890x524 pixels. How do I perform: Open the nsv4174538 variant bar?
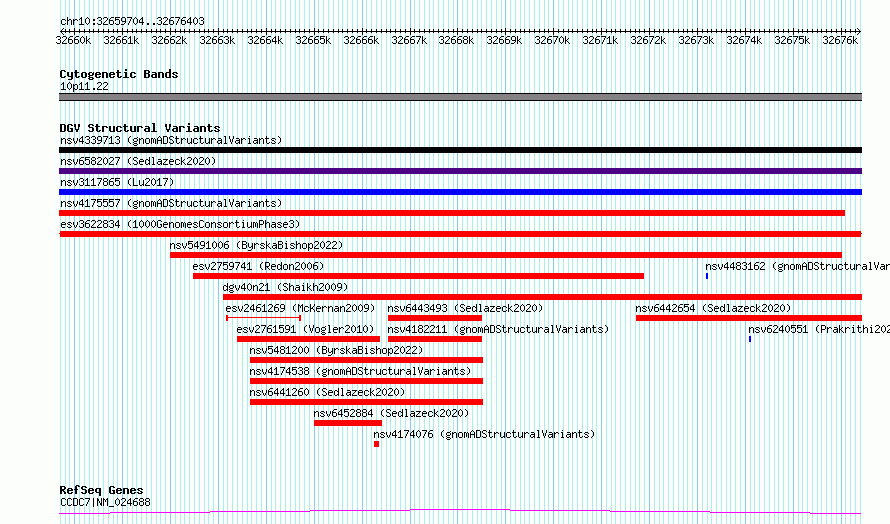point(366,381)
